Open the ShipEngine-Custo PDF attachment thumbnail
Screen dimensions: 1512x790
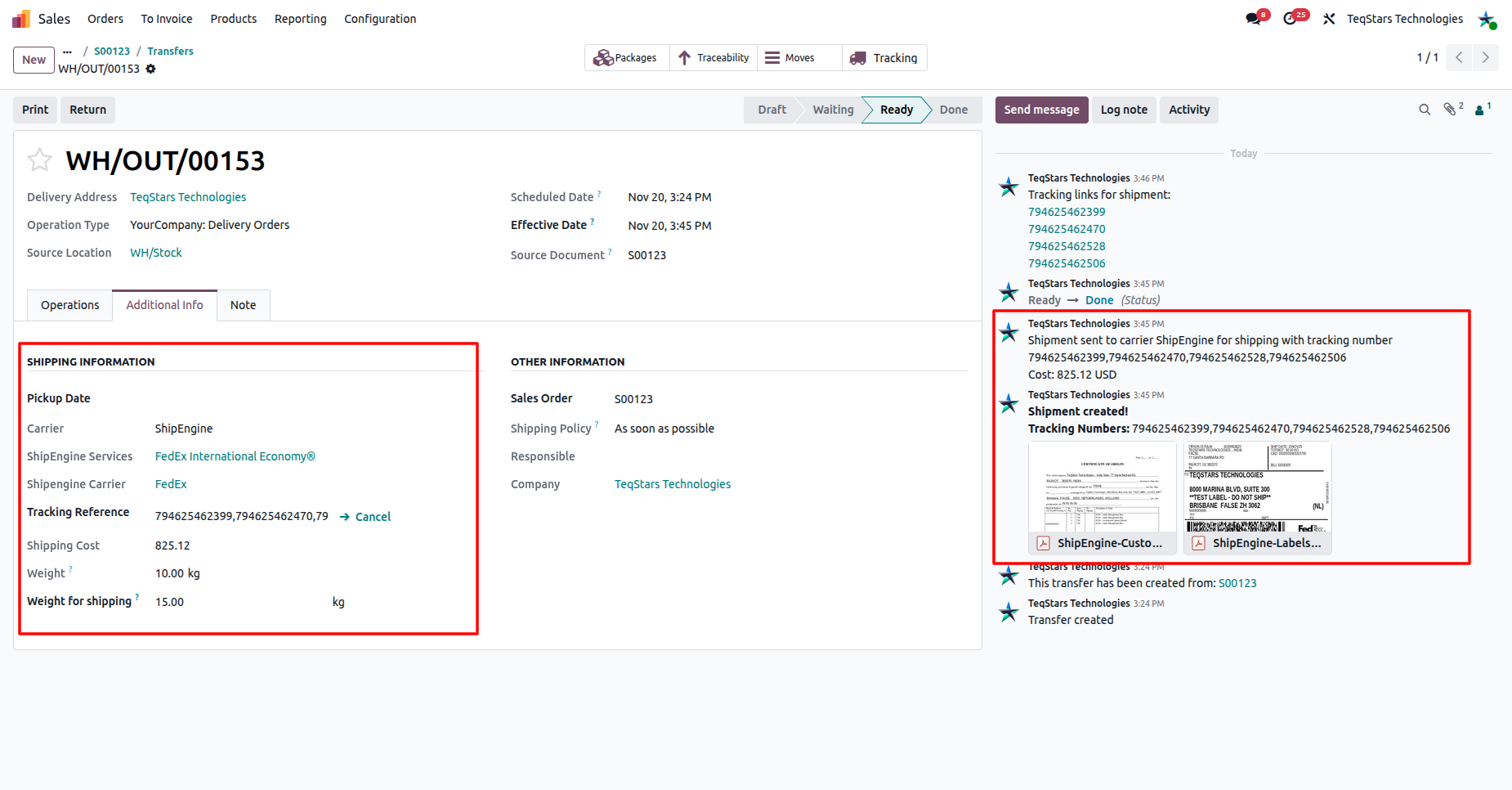coord(1103,497)
